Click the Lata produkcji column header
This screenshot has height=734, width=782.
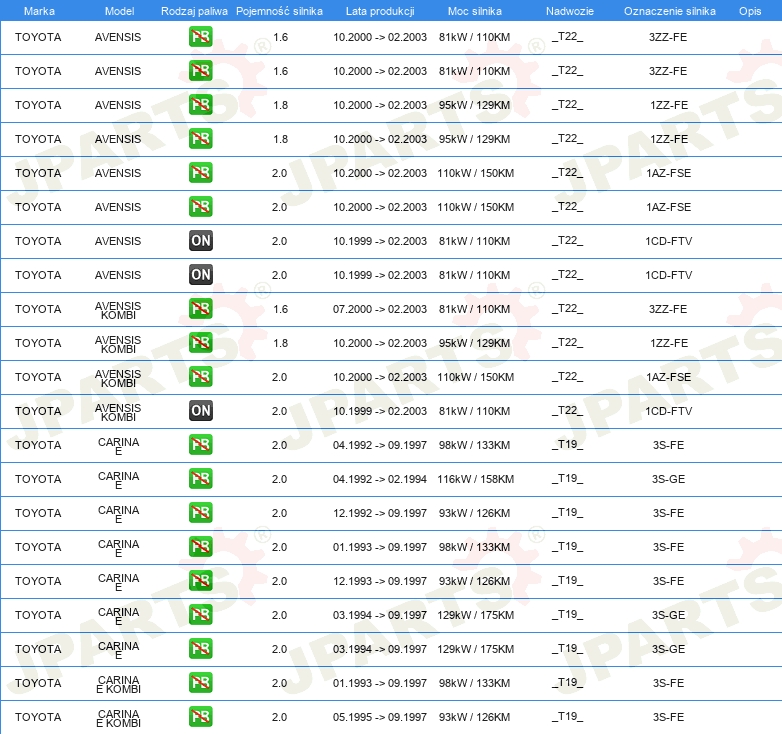[x=380, y=11]
